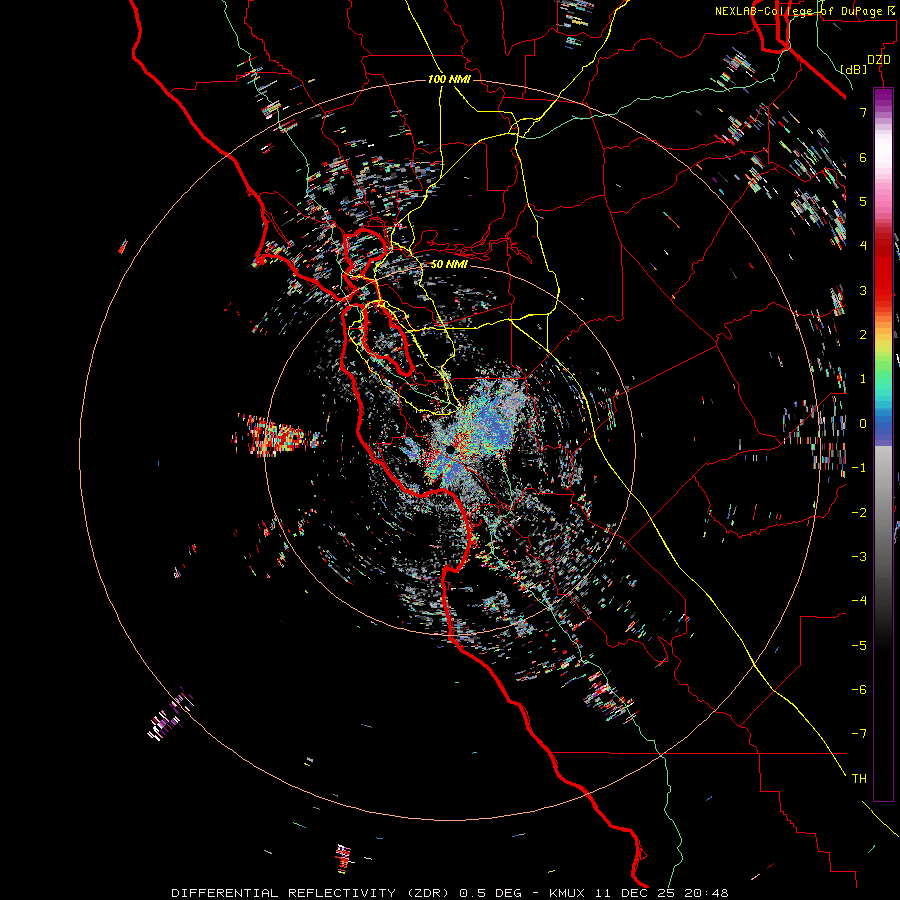Click the ZDR color scale bar

click(883, 444)
